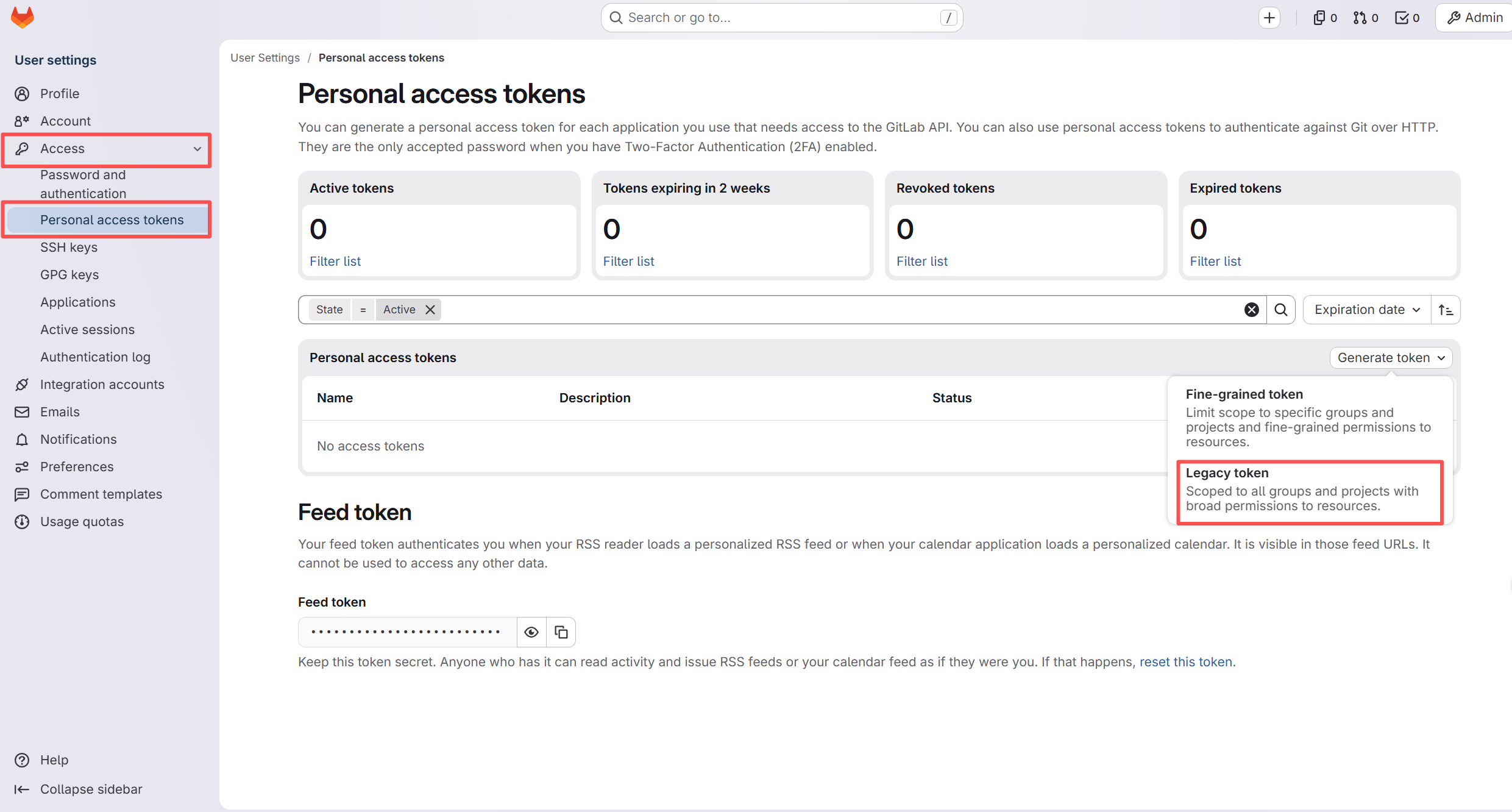Toggle sort direction button
1512x812 pixels.
(1446, 310)
